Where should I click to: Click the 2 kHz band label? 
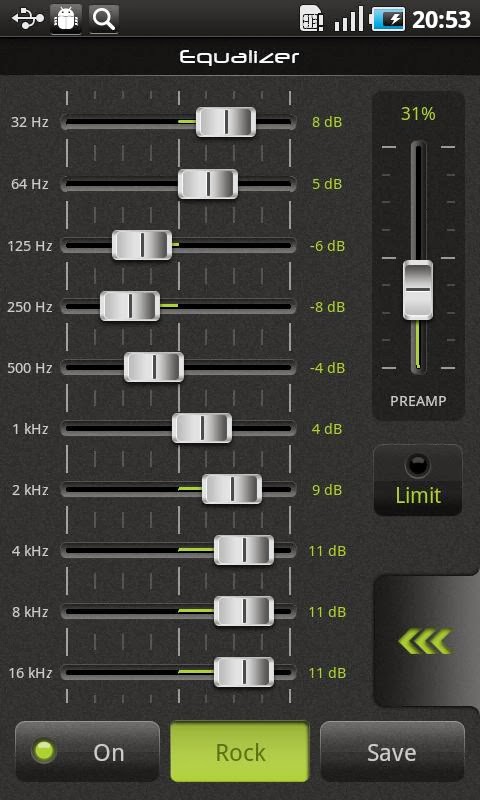pyautogui.click(x=30, y=490)
